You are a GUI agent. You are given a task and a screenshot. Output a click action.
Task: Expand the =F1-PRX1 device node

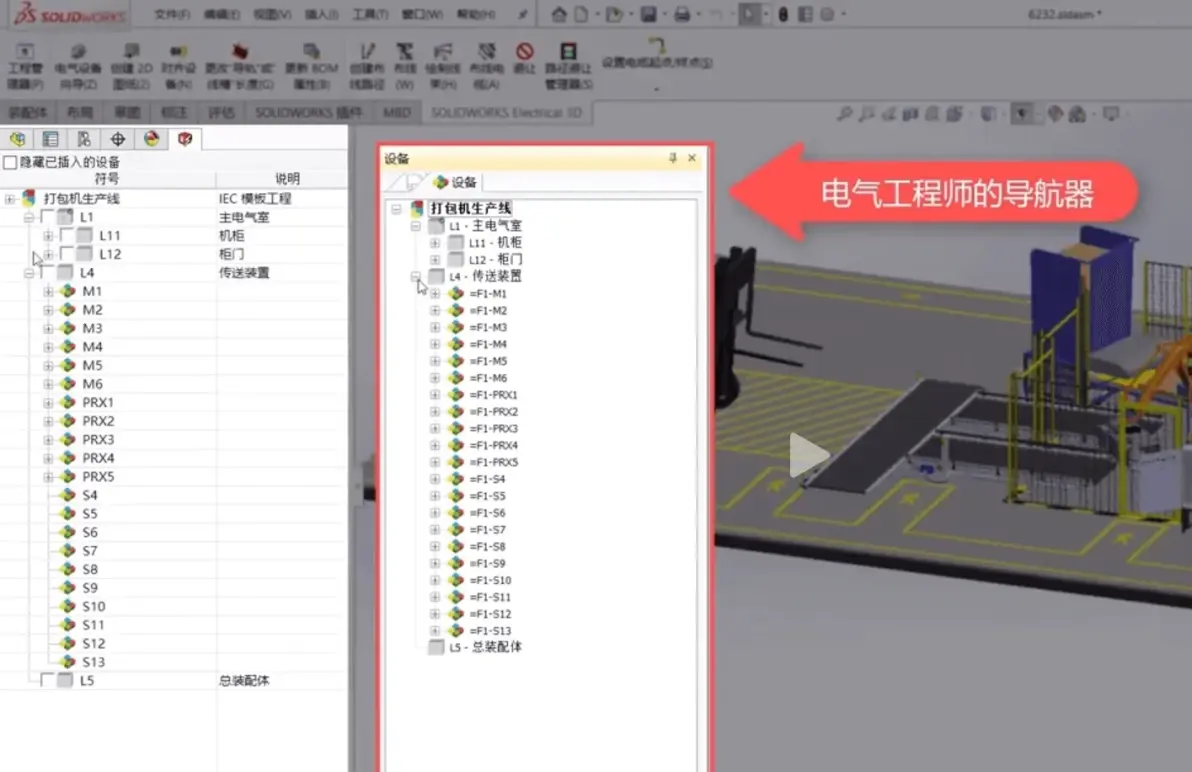coord(435,395)
